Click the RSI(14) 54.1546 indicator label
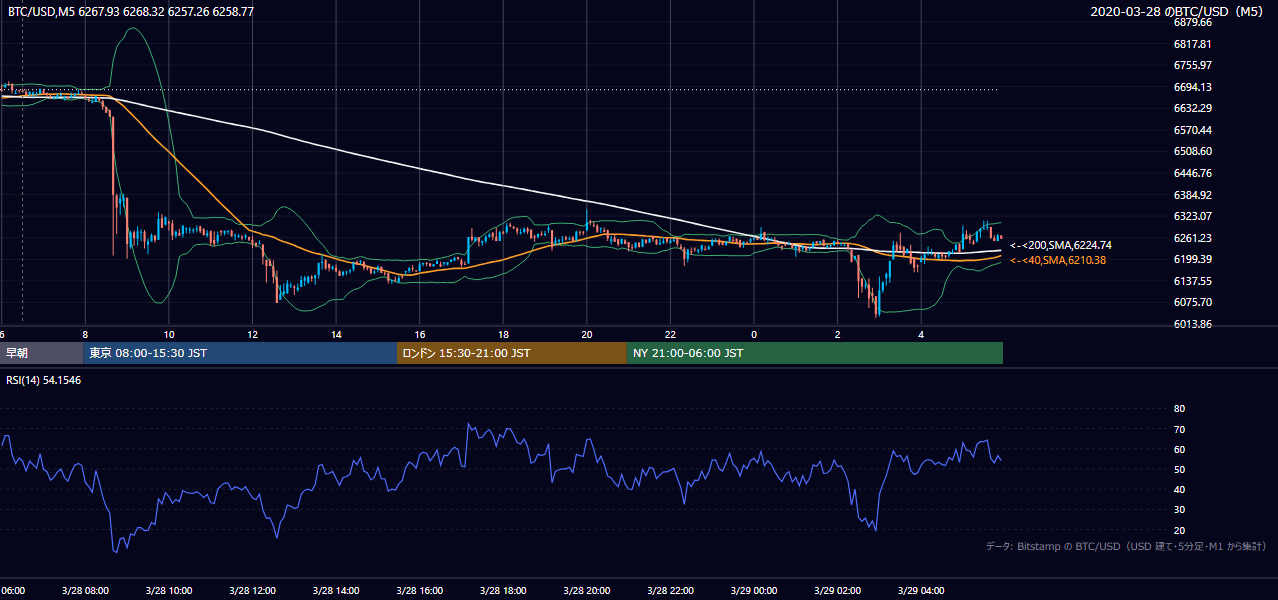1278x600 pixels. click(x=43, y=380)
